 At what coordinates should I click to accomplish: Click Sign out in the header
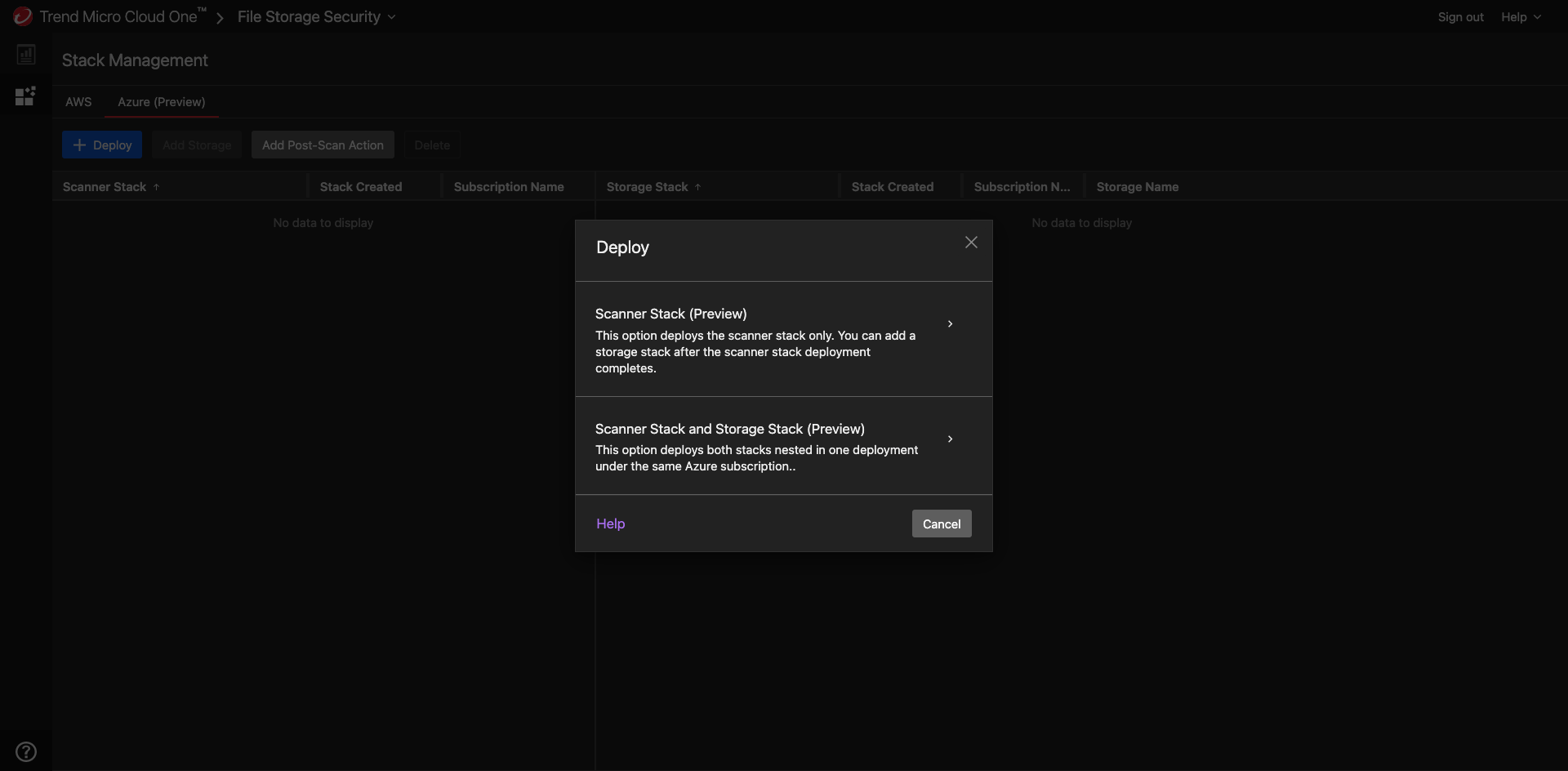point(1460,17)
